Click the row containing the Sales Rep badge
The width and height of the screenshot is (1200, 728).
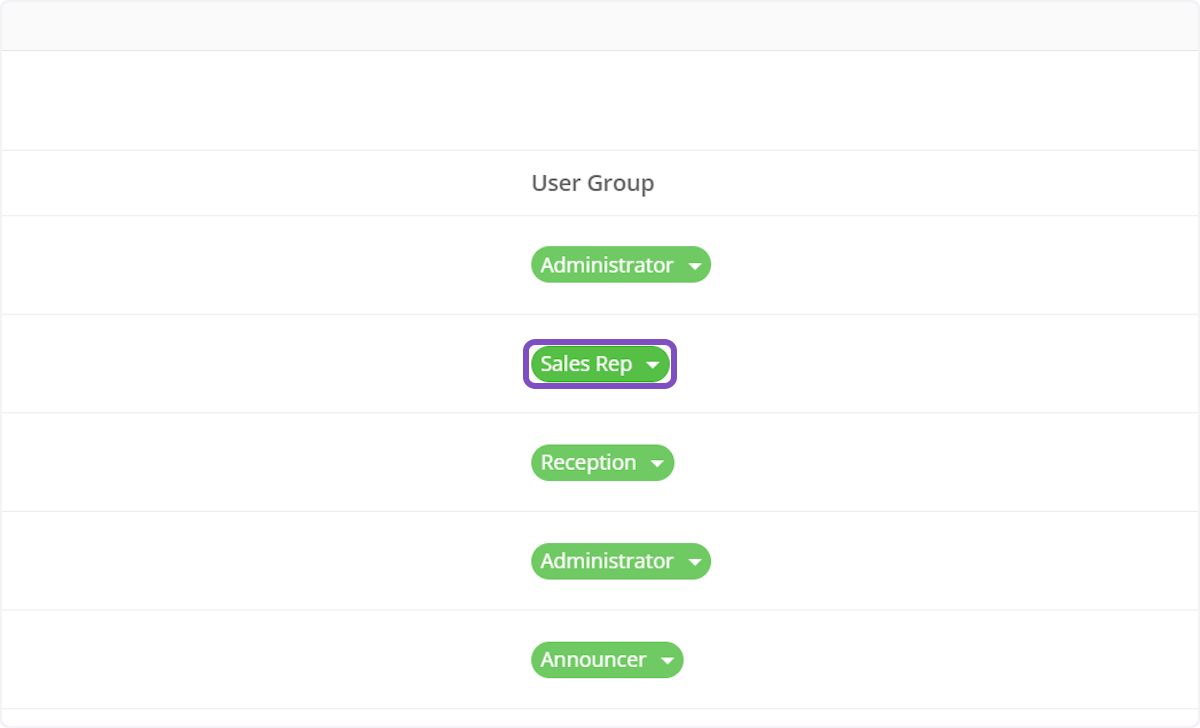click(x=300, y=364)
